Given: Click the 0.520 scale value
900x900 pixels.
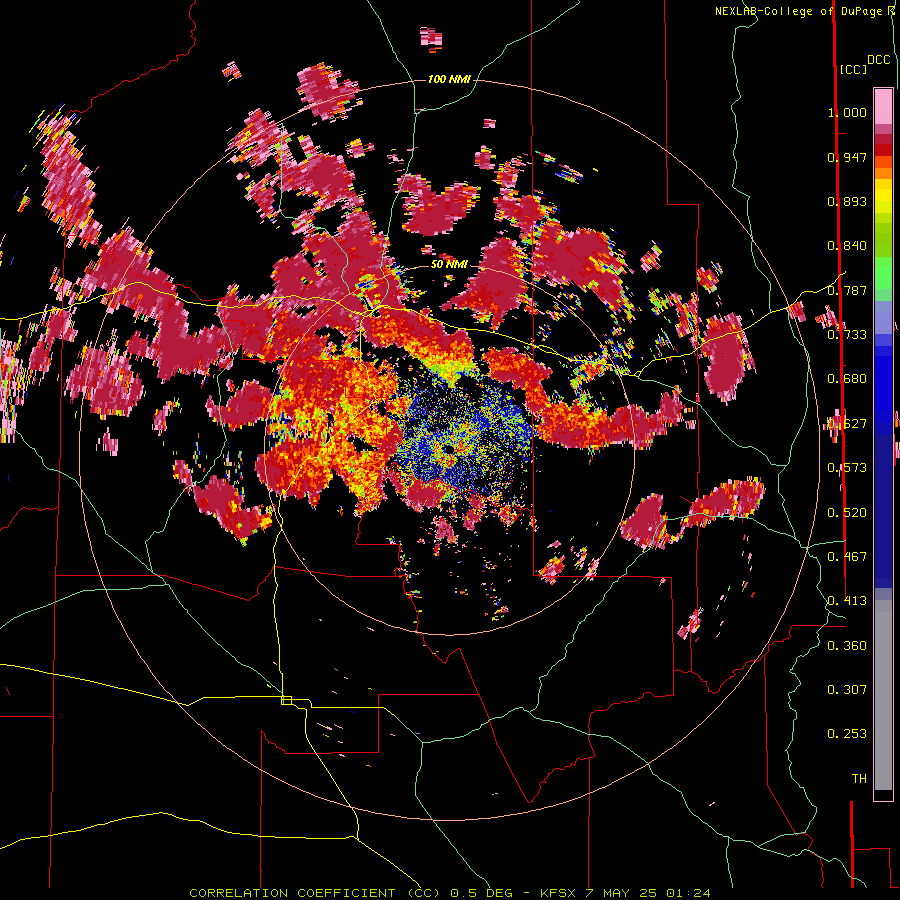Looking at the screenshot, I should (847, 513).
